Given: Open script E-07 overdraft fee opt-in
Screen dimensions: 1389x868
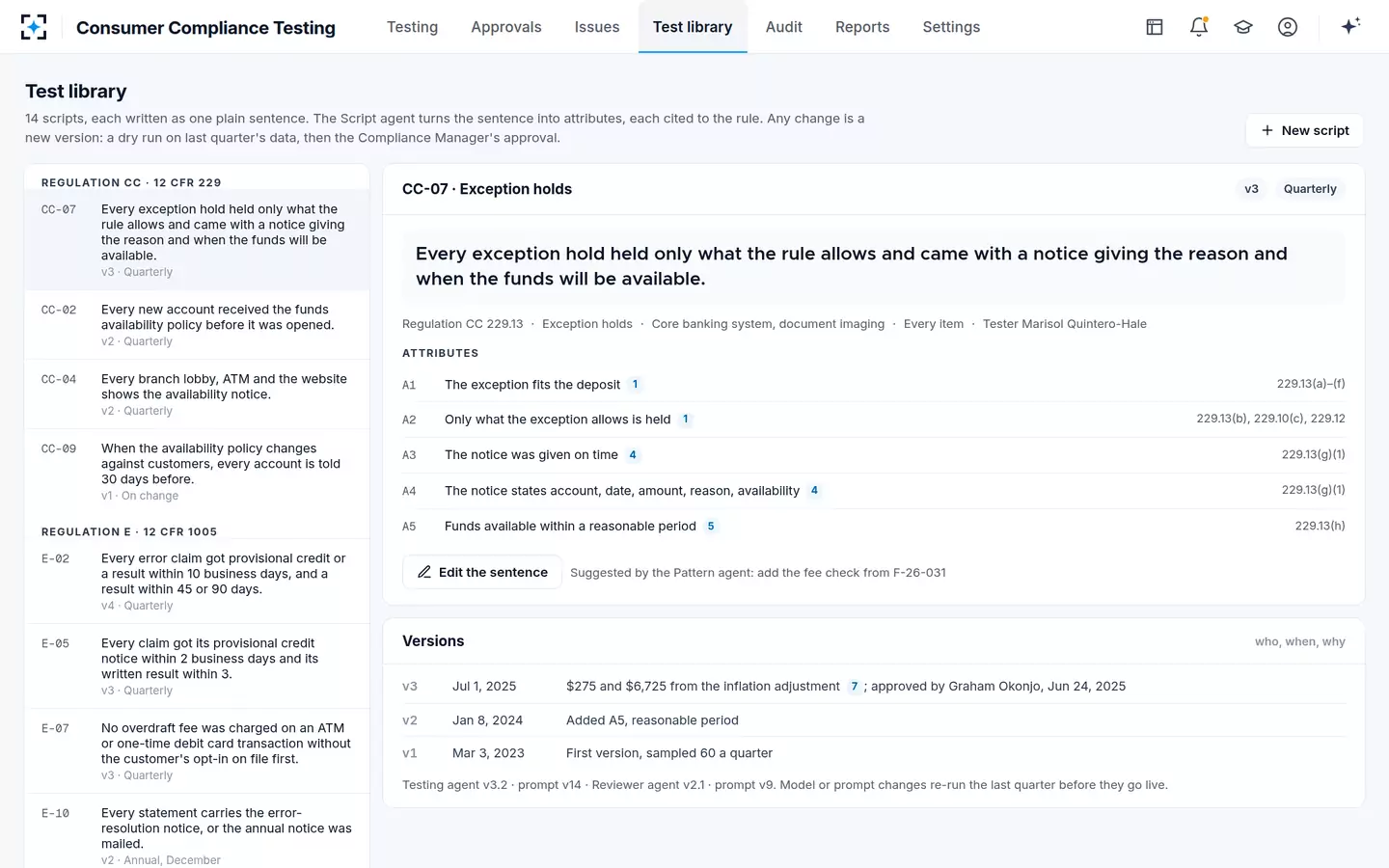Looking at the screenshot, I should click(197, 751).
